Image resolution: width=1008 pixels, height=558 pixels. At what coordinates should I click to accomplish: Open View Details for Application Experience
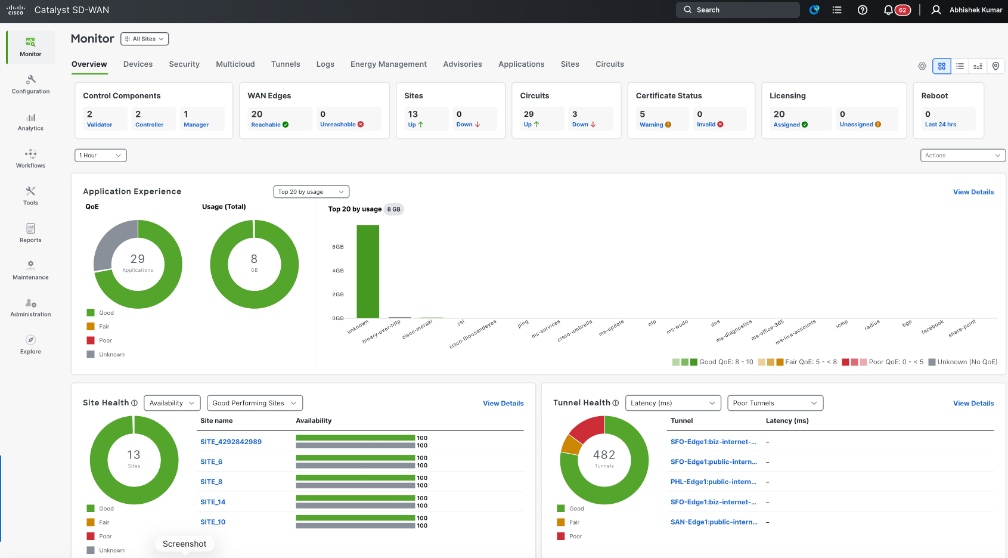click(973, 192)
